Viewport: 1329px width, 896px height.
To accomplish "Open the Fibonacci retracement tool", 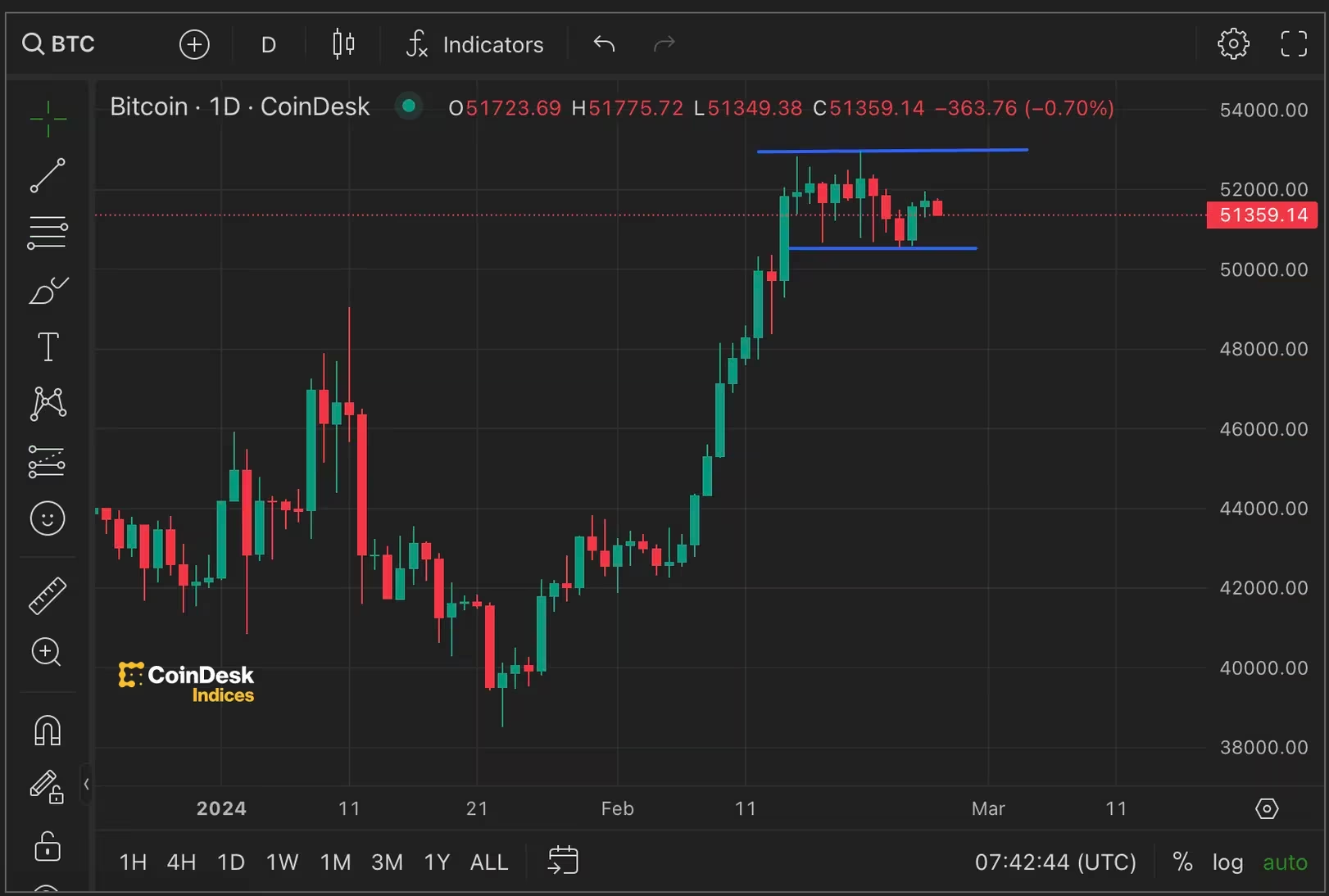I will point(48,233).
